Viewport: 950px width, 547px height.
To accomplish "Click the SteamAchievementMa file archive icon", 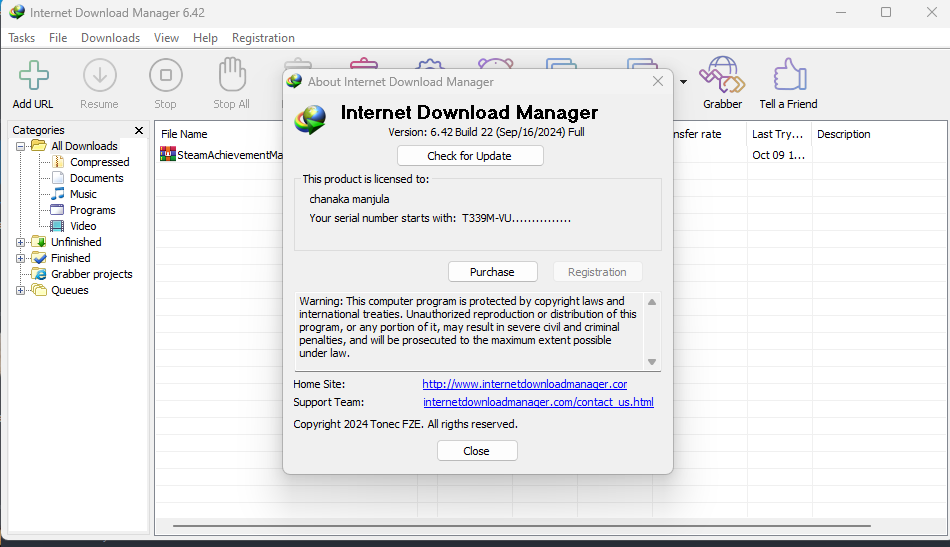I will click(168, 154).
